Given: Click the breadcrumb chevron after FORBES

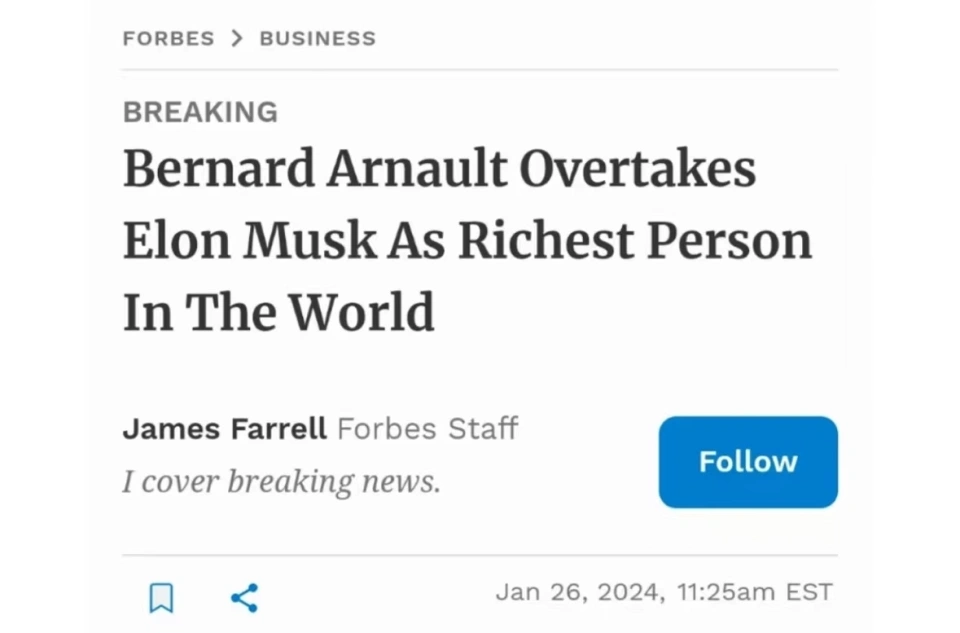Looking at the screenshot, I should 237,38.
